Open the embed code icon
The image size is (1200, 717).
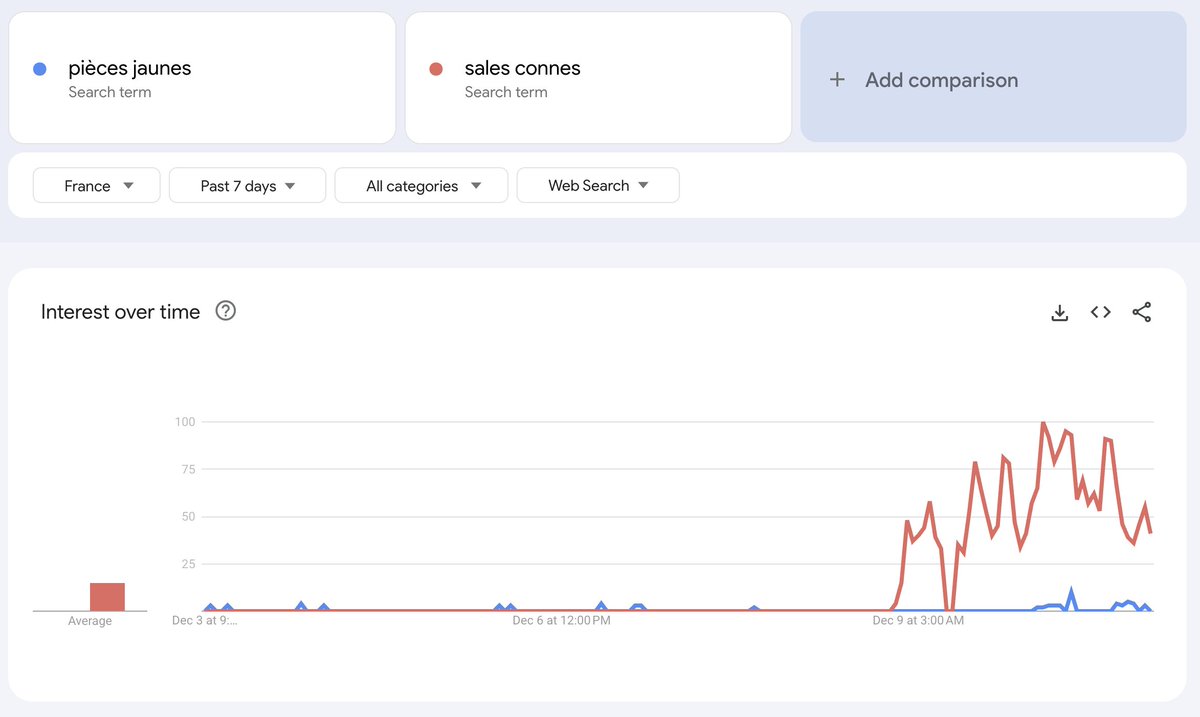(1101, 312)
